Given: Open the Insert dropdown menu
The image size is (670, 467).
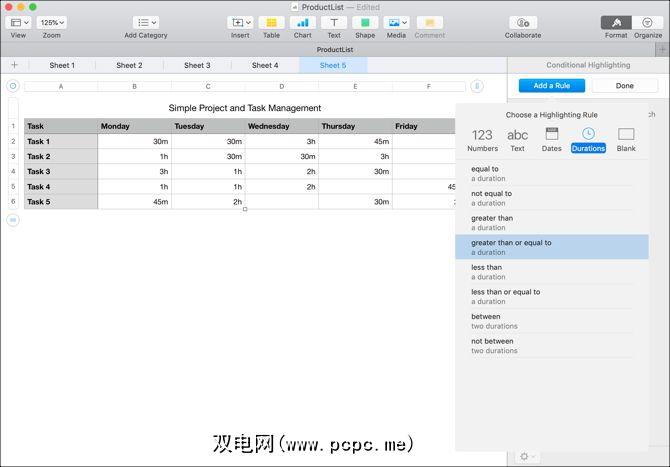Looking at the screenshot, I should tap(240, 22).
